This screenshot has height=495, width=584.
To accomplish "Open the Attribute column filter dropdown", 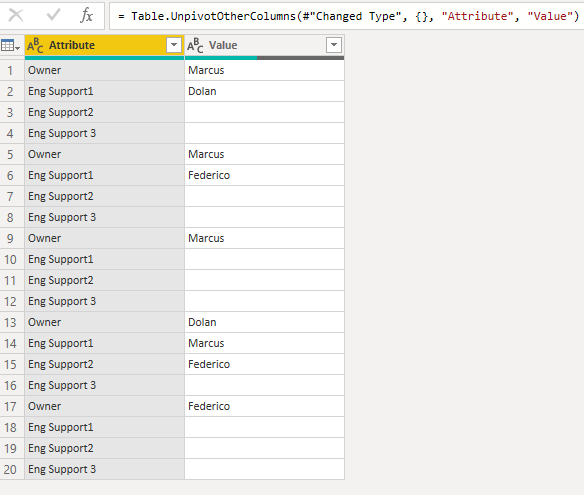I will click(174, 45).
